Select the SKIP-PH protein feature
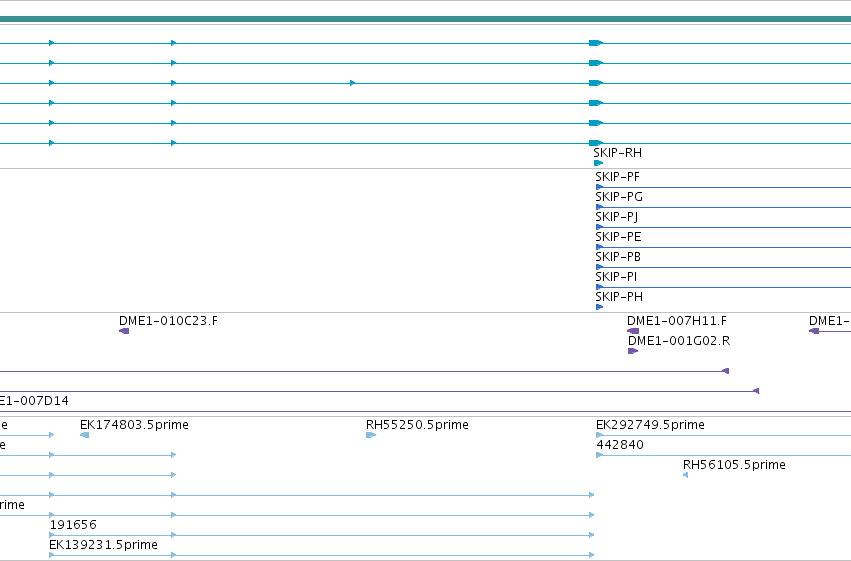The height and width of the screenshot is (561, 851). (x=619, y=297)
